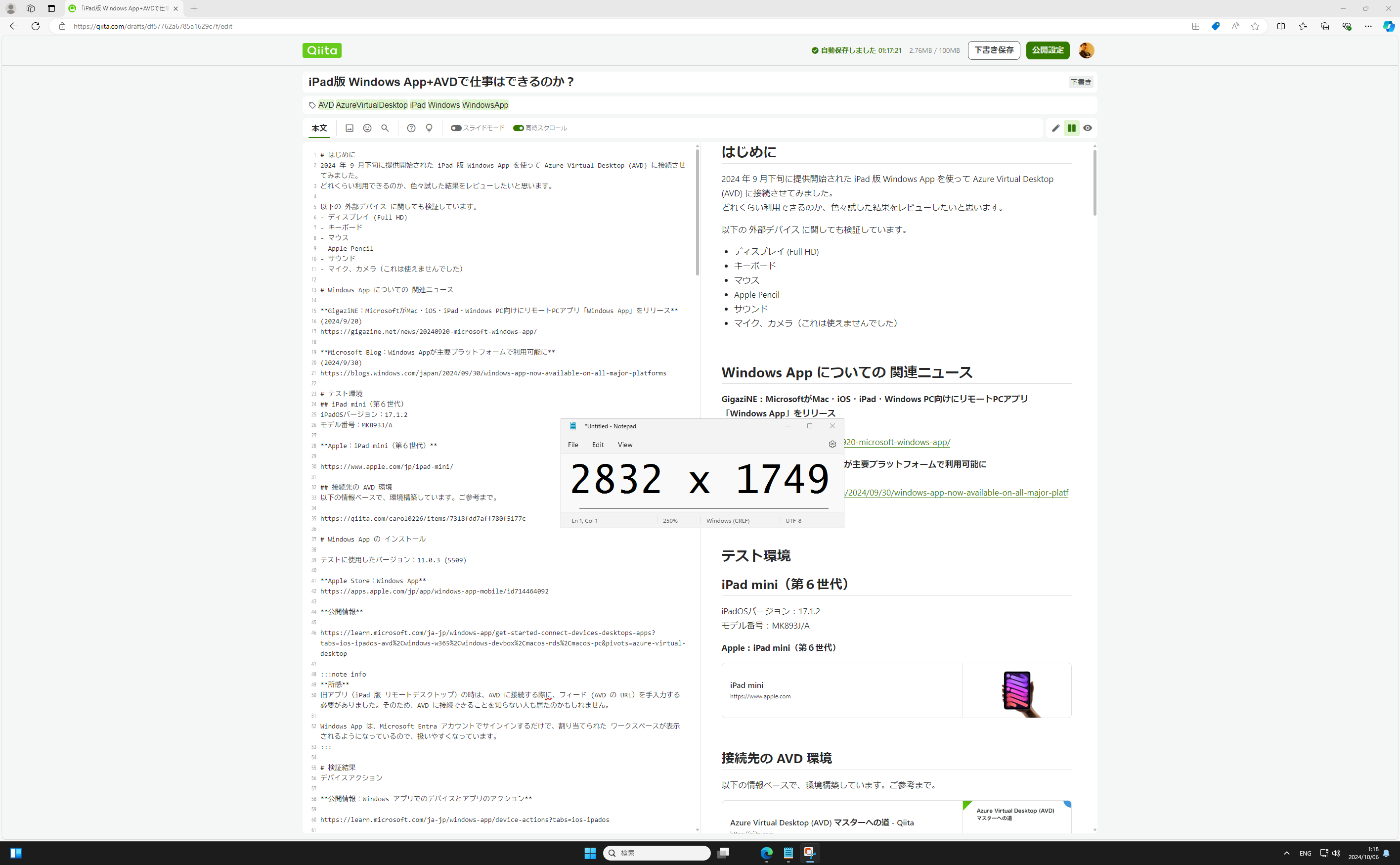Switch to edit-only mode with the pencil icon
The width and height of the screenshot is (1400, 865).
tap(1055, 128)
